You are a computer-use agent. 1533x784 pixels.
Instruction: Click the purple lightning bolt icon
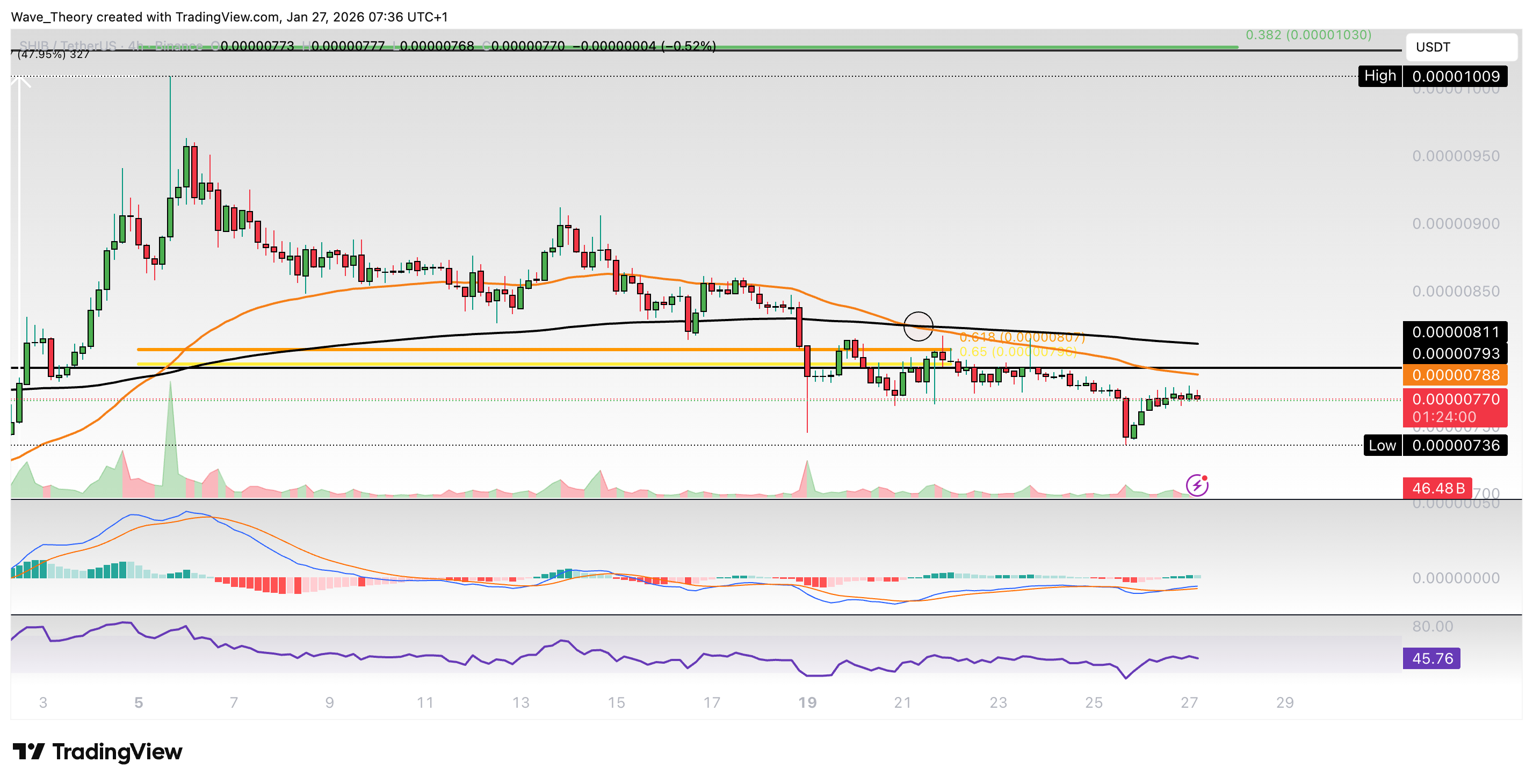[1196, 485]
